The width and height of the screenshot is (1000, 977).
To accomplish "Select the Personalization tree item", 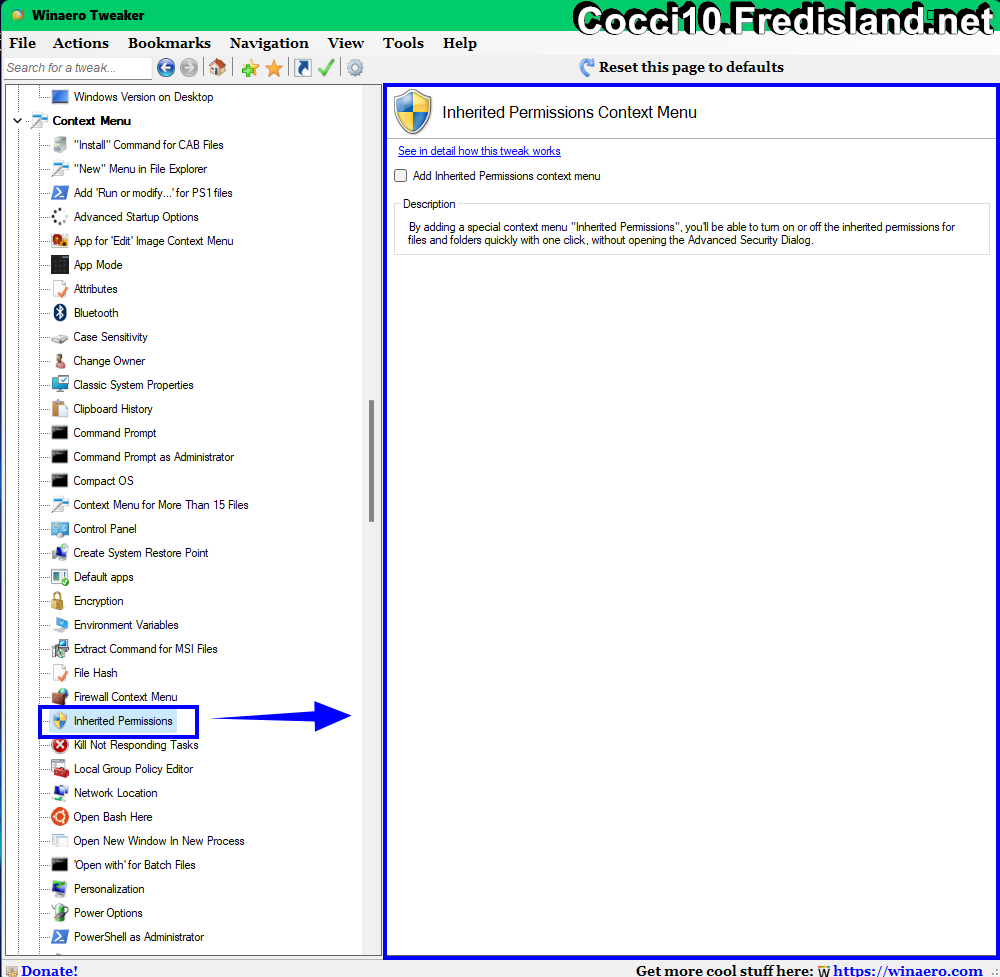I will [109, 889].
